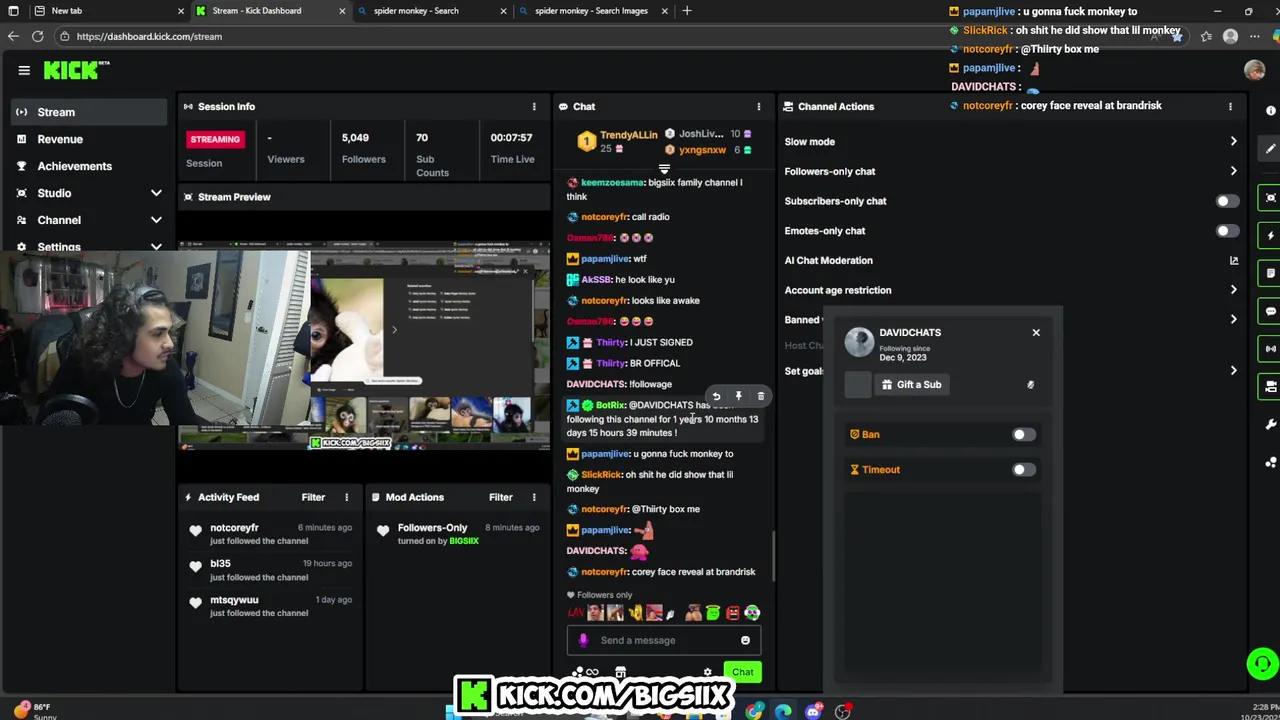Open Activity Feed three-dot options
Image resolution: width=1280 pixels, height=720 pixels.
[347, 497]
